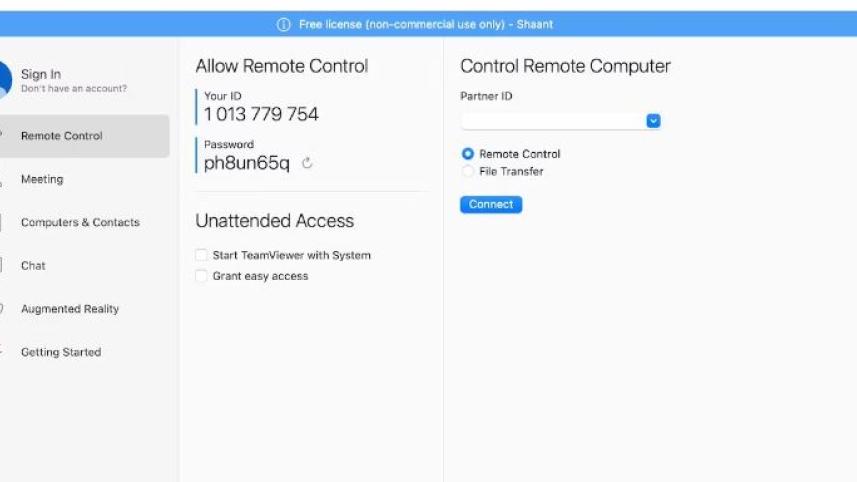The height and width of the screenshot is (482, 857).
Task: Open Computers & Contacts in sidebar
Action: tap(80, 222)
